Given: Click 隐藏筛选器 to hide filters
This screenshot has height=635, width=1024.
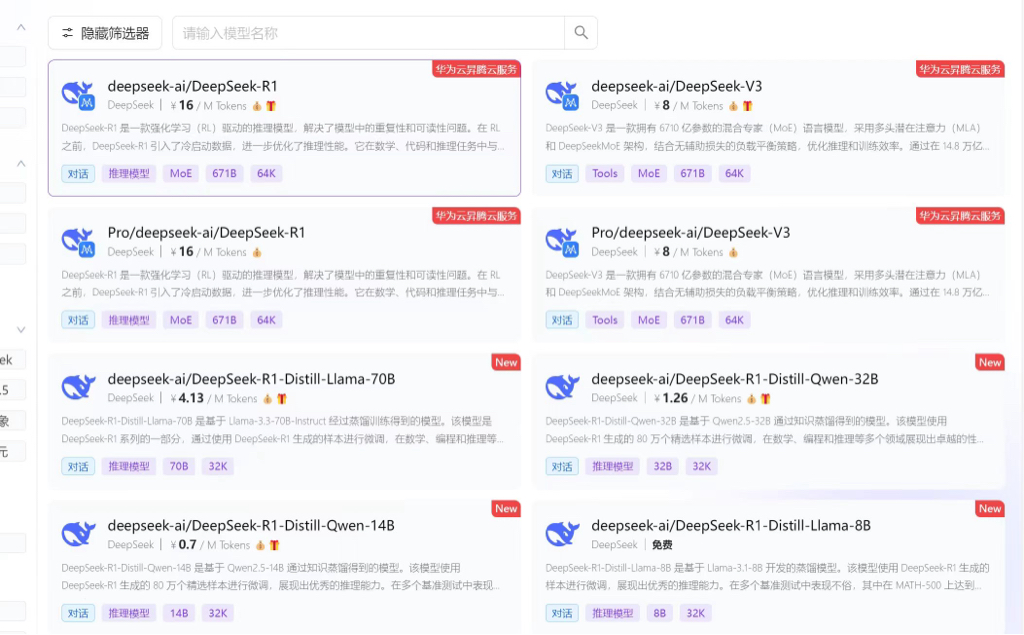Looking at the screenshot, I should point(105,33).
